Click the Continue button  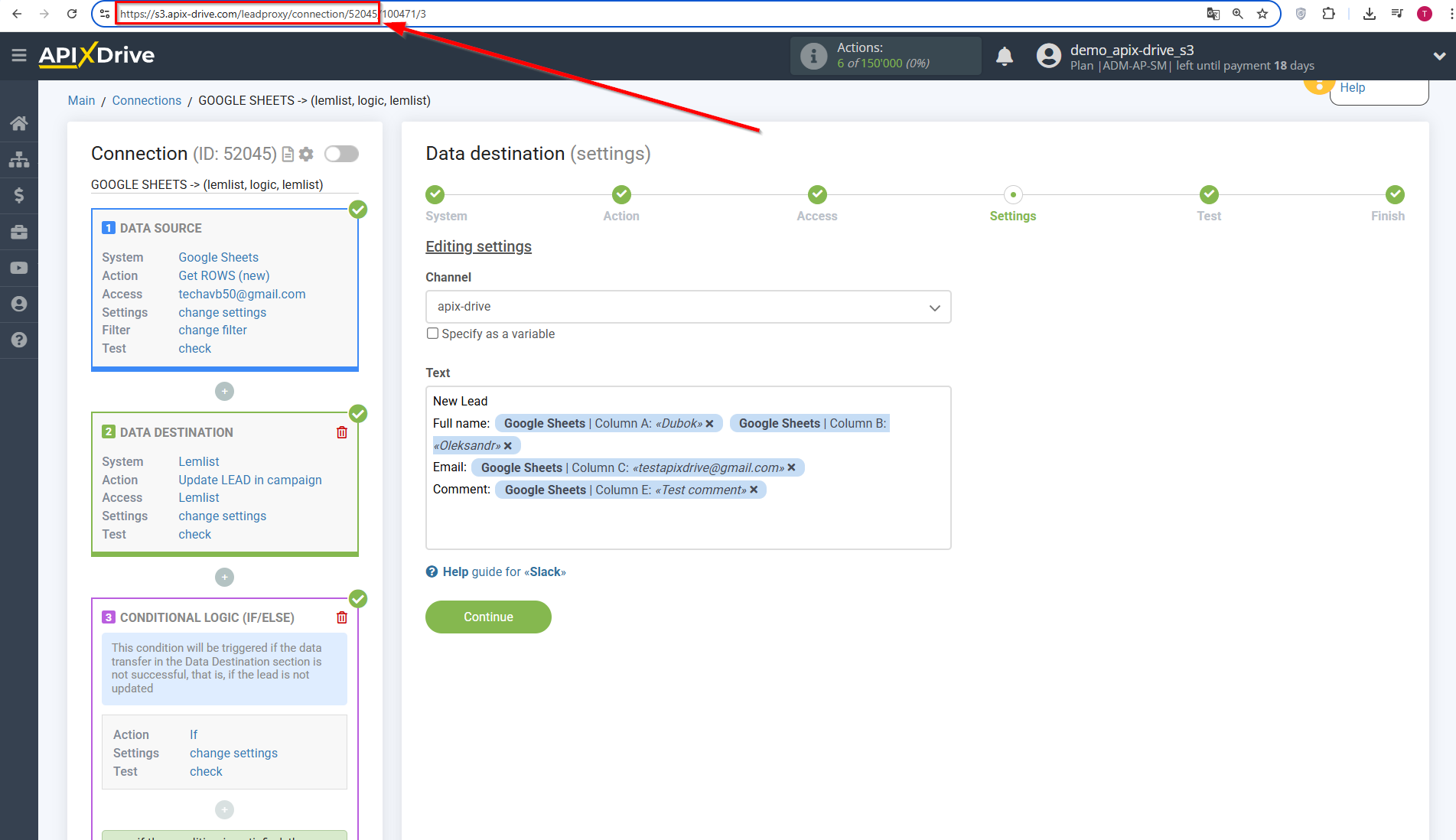488,617
